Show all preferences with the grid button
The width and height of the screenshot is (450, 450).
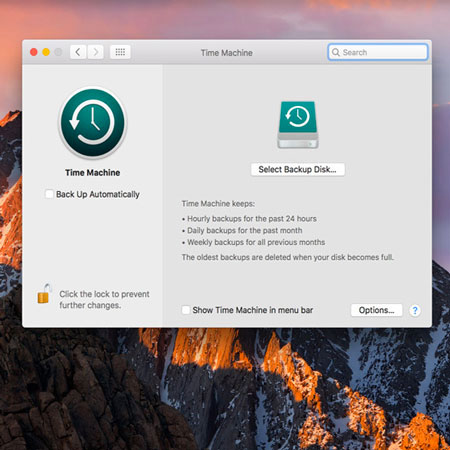(120, 52)
